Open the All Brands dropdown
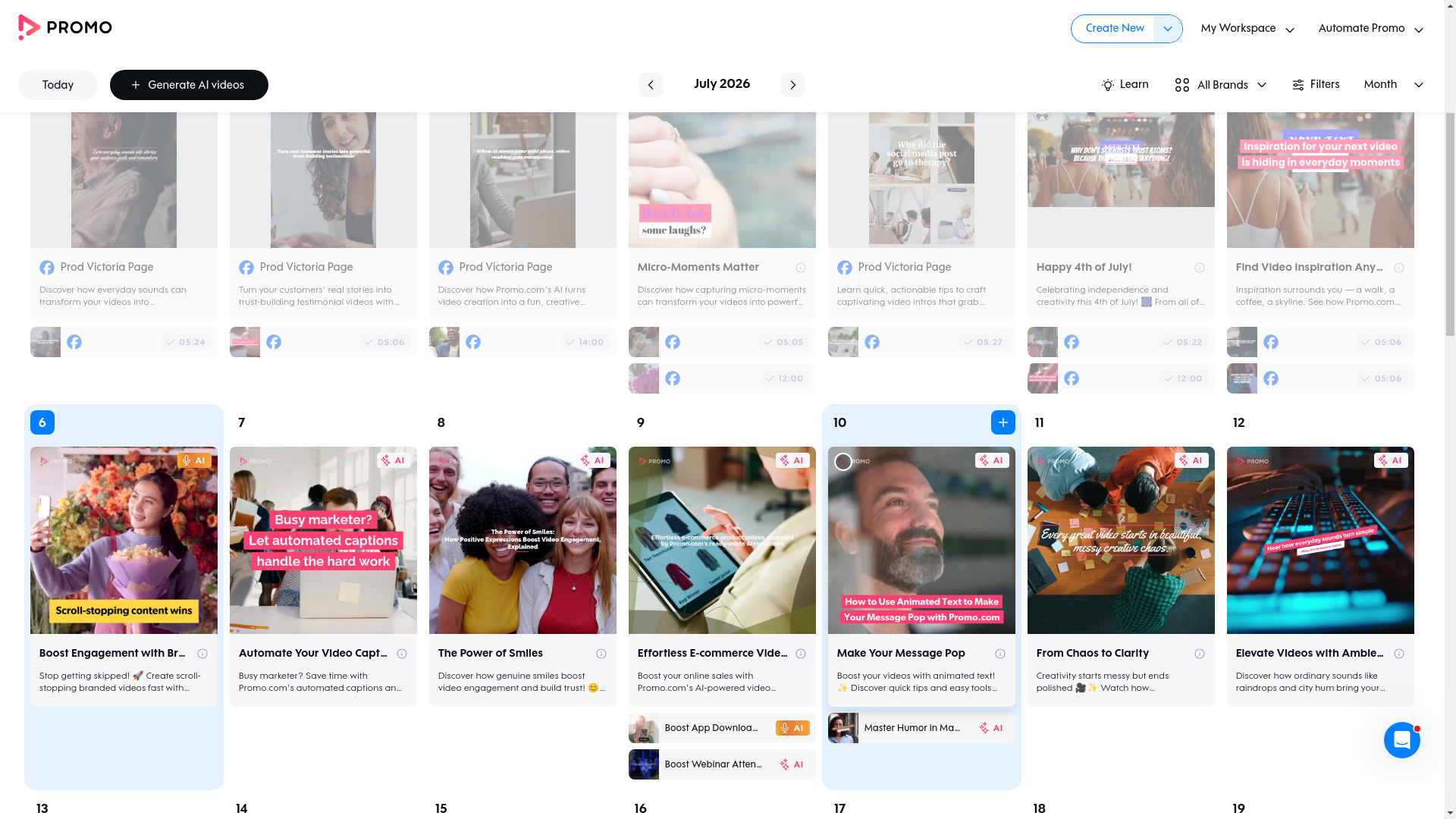The height and width of the screenshot is (819, 1456). [1220, 85]
